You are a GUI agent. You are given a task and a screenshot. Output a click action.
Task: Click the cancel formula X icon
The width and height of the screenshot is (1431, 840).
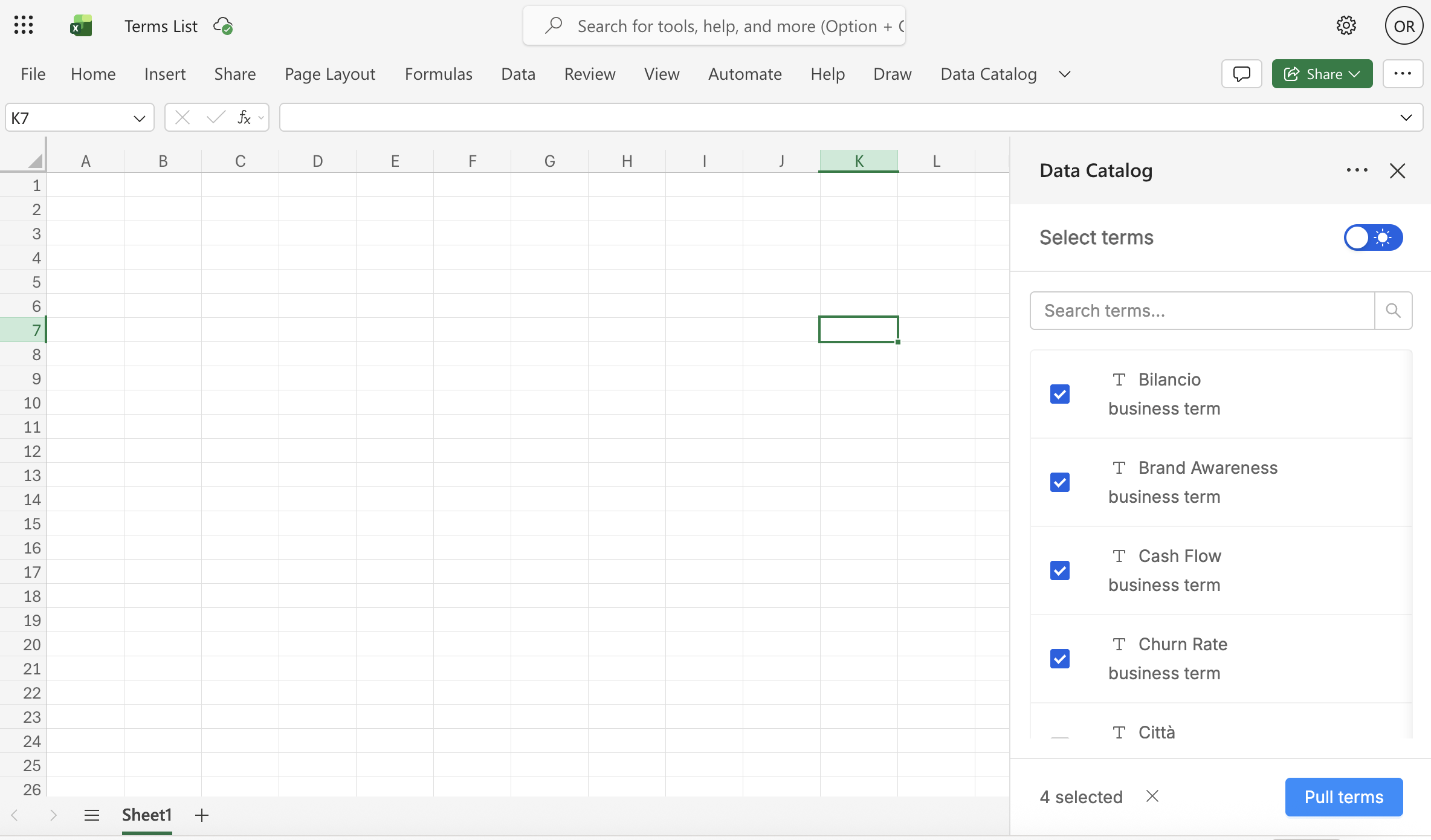pyautogui.click(x=183, y=117)
